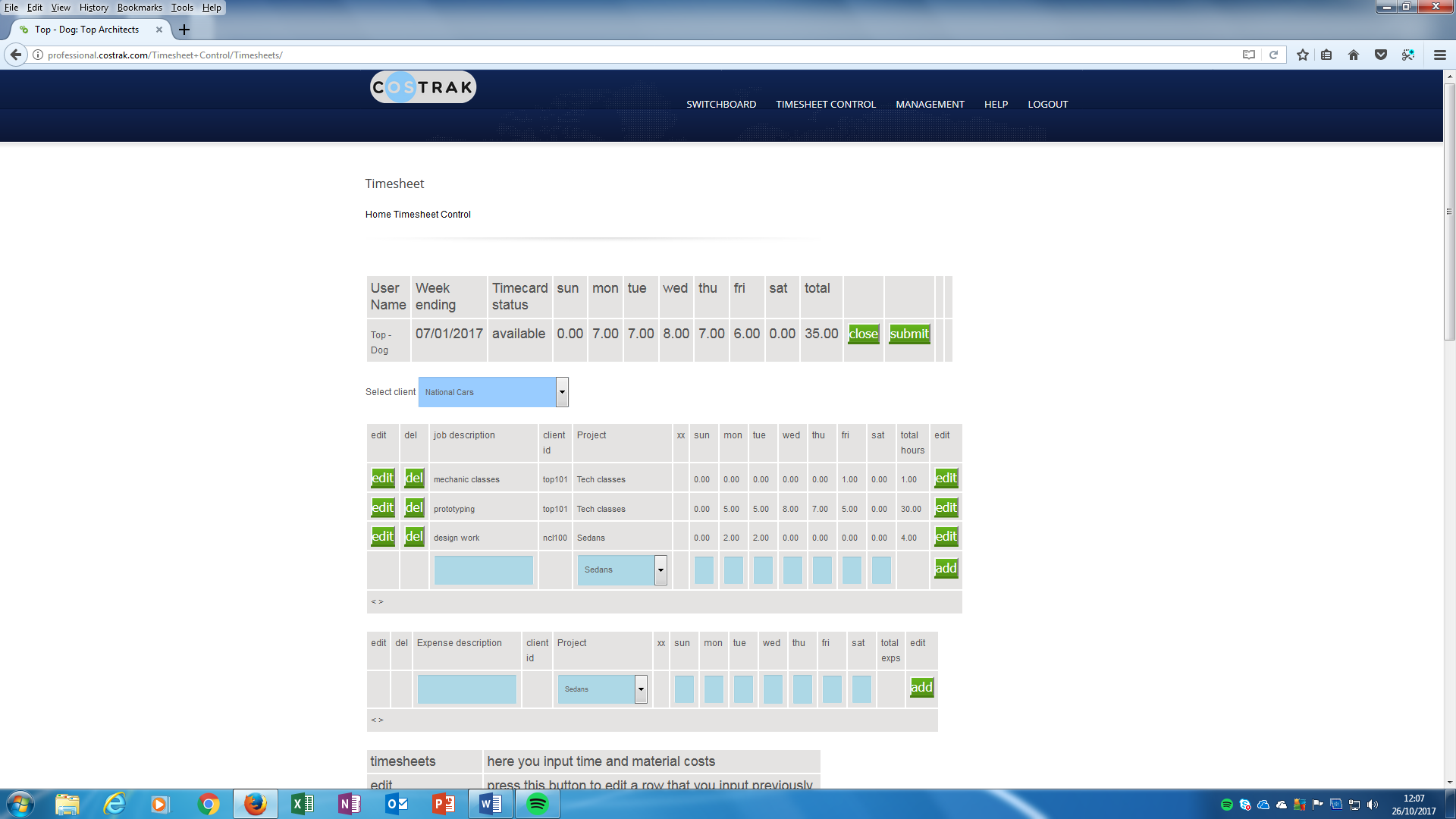Open HELP in the Costrak navigation bar
1456x819 pixels.
tap(996, 104)
